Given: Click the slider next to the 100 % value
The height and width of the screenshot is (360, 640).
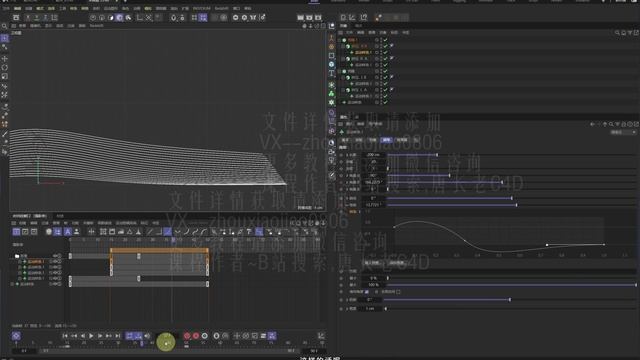Looking at the screenshot, I should pyautogui.click(x=512, y=285).
